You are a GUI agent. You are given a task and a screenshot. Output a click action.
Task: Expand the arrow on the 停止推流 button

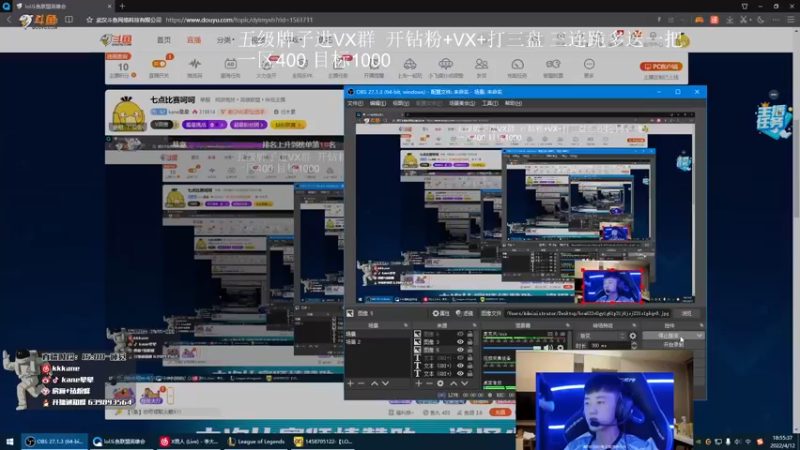[699, 335]
